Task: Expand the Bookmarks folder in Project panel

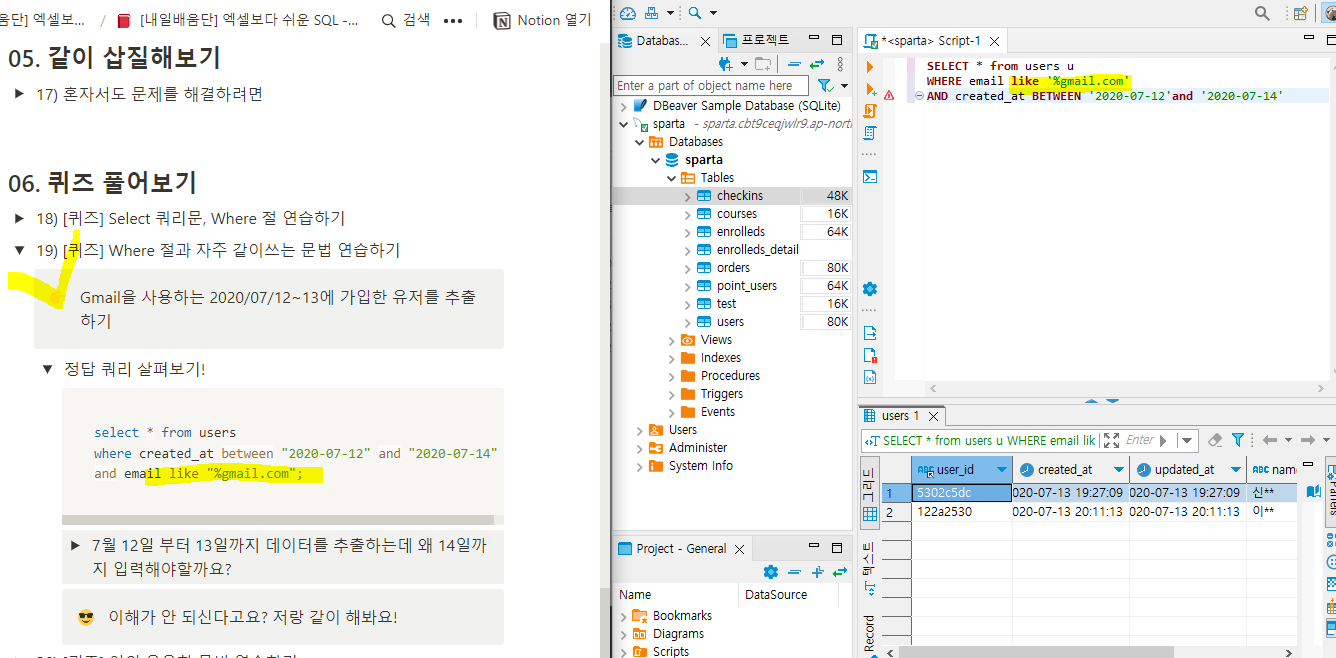Action: coord(624,616)
